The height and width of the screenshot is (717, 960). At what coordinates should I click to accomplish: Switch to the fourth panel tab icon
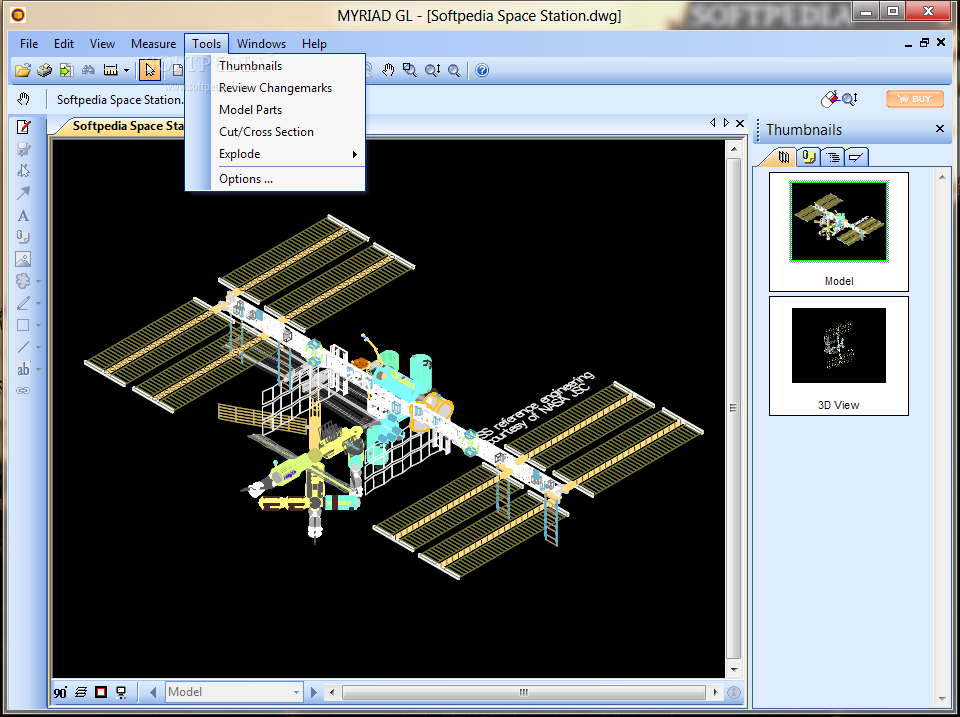[856, 157]
